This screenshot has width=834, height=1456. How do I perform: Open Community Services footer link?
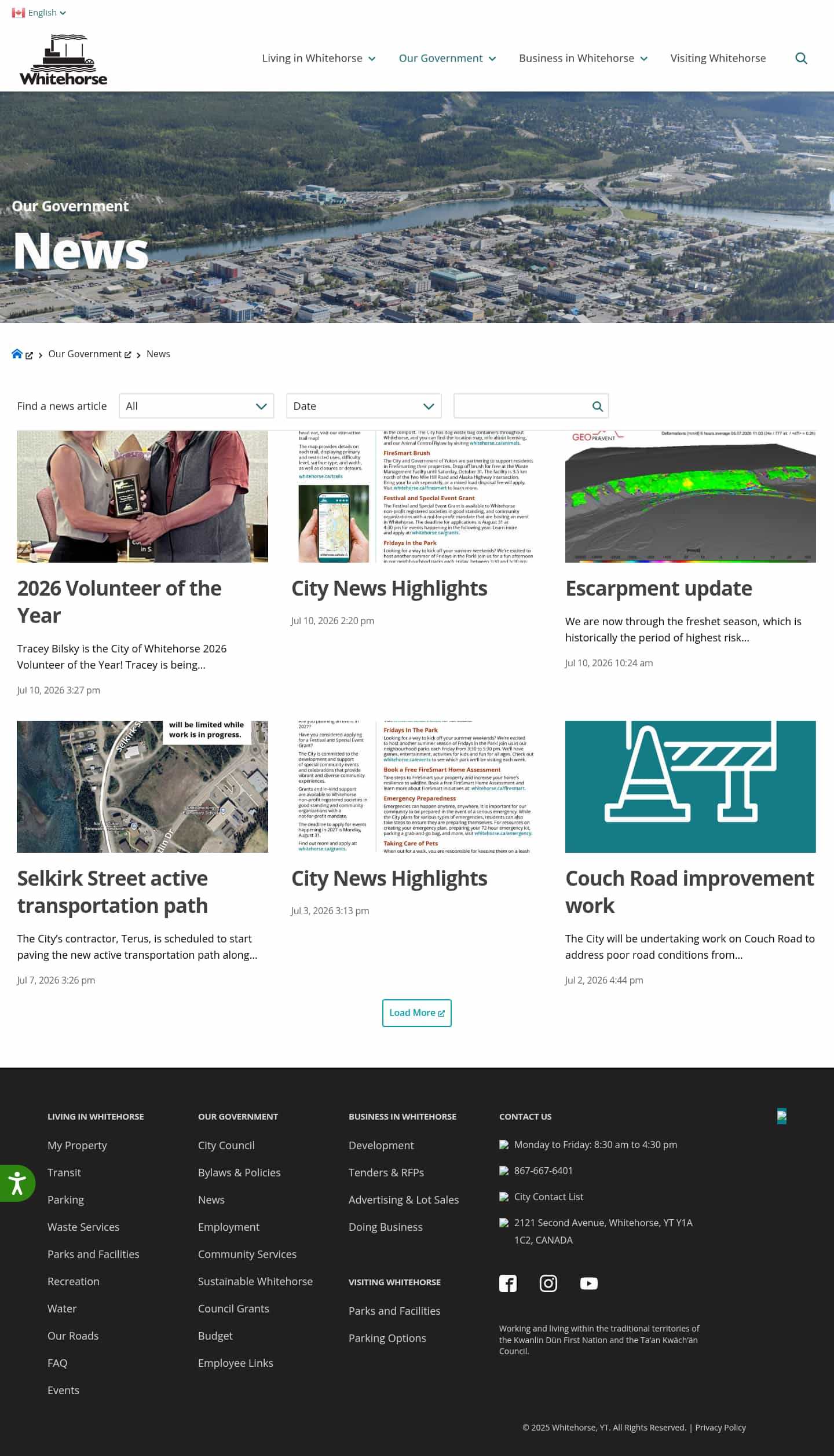click(x=247, y=1254)
